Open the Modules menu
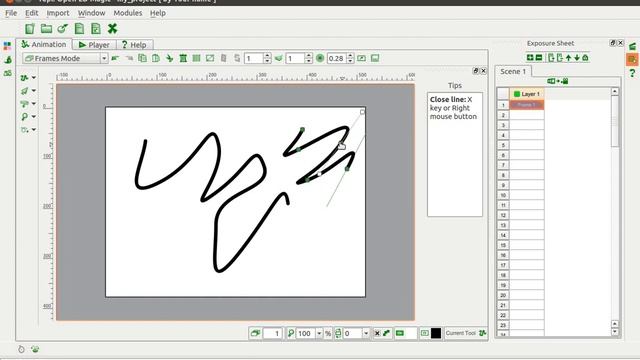Image resolution: width=640 pixels, height=360 pixels. [x=128, y=13]
